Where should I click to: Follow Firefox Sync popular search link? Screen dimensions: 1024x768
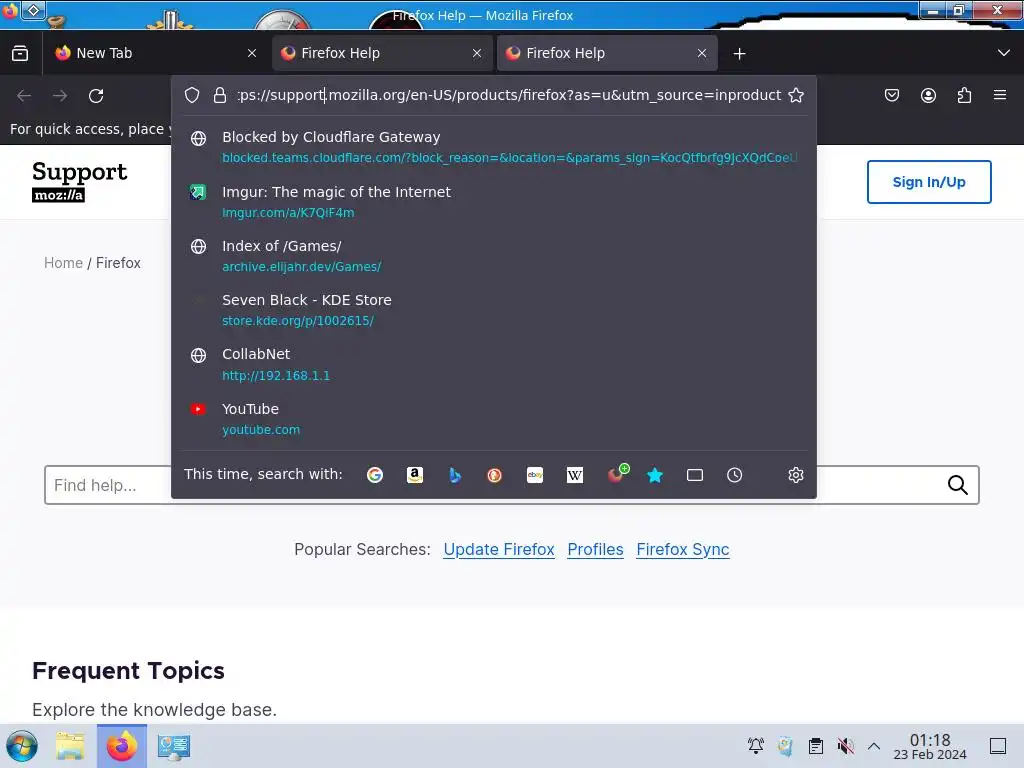point(682,550)
